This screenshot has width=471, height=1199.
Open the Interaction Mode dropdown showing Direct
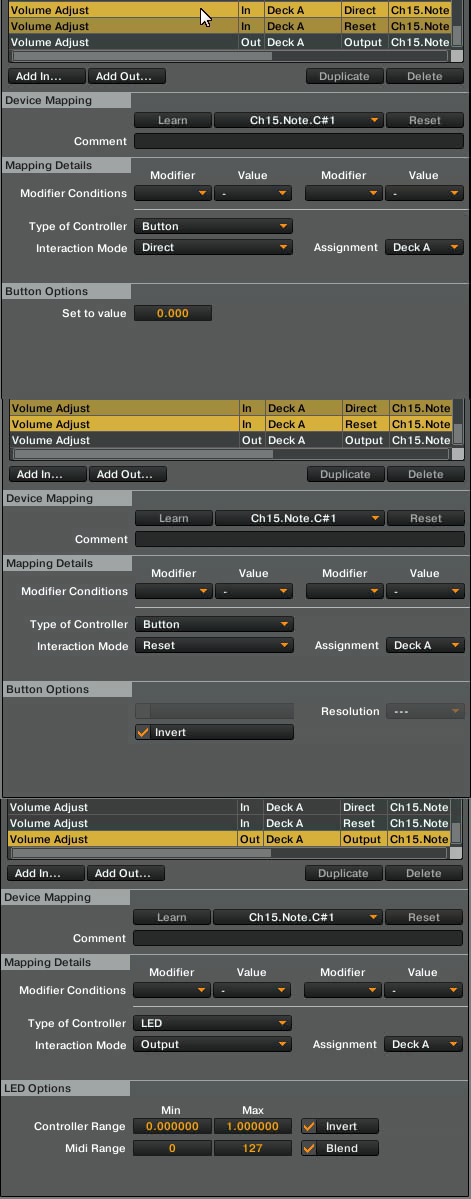[x=213, y=248]
